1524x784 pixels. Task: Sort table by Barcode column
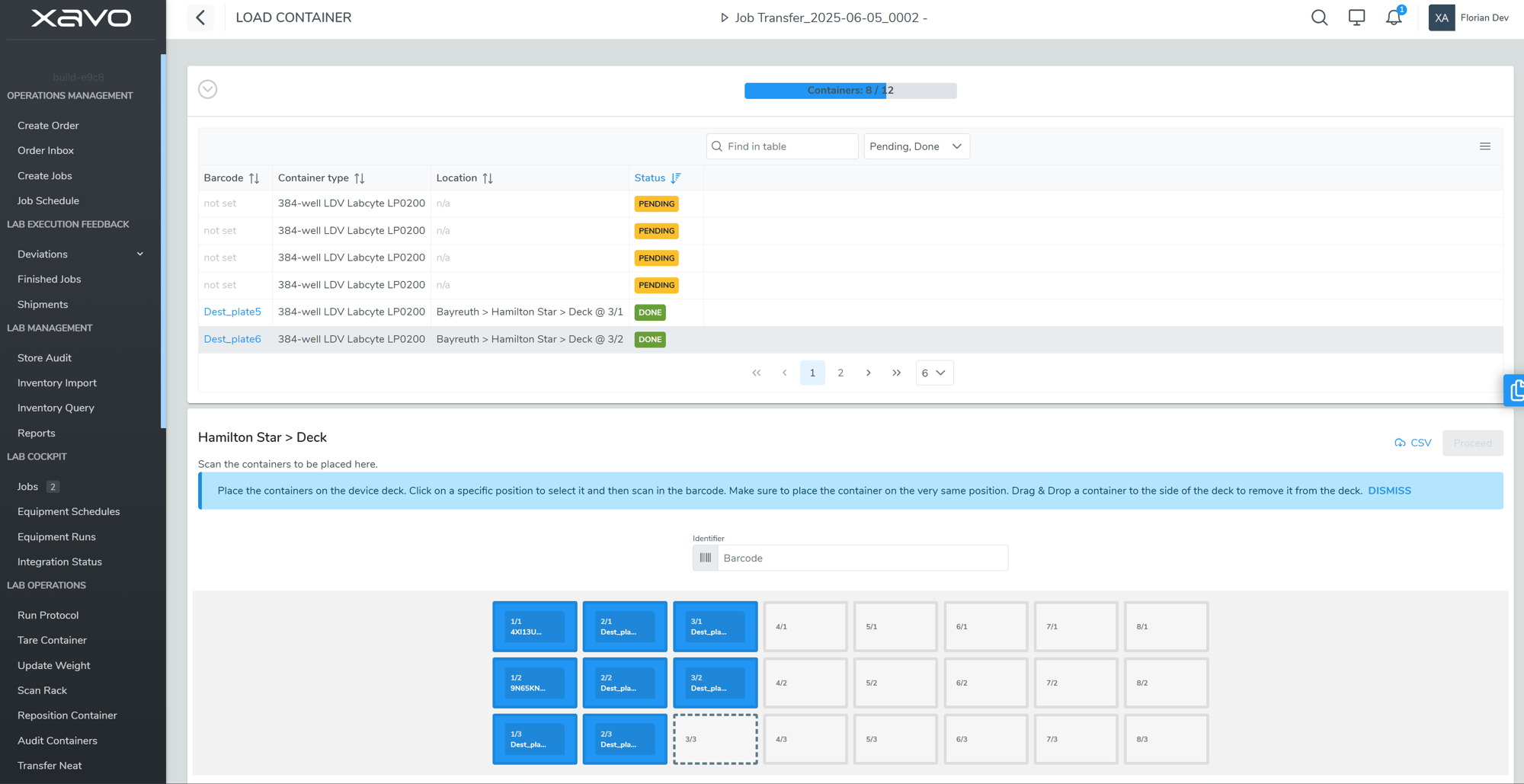pyautogui.click(x=255, y=178)
